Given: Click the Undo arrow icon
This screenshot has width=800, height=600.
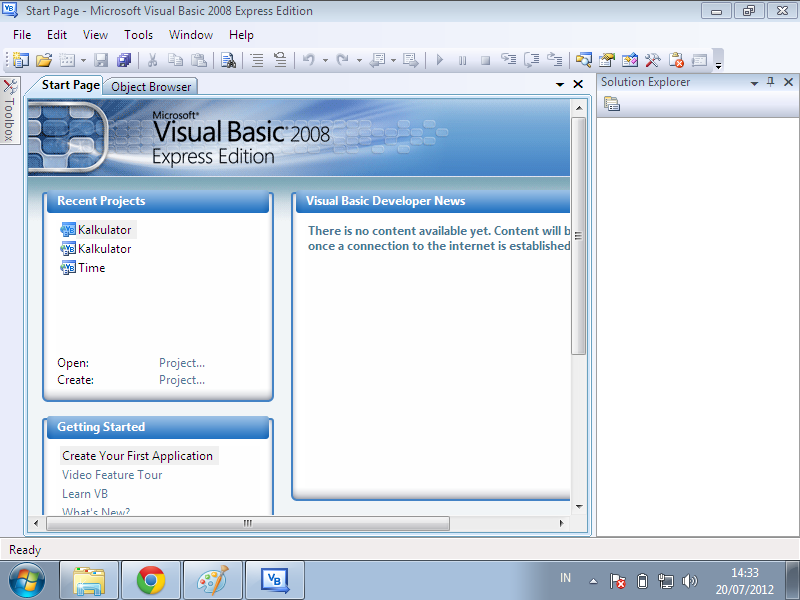Looking at the screenshot, I should click(308, 60).
